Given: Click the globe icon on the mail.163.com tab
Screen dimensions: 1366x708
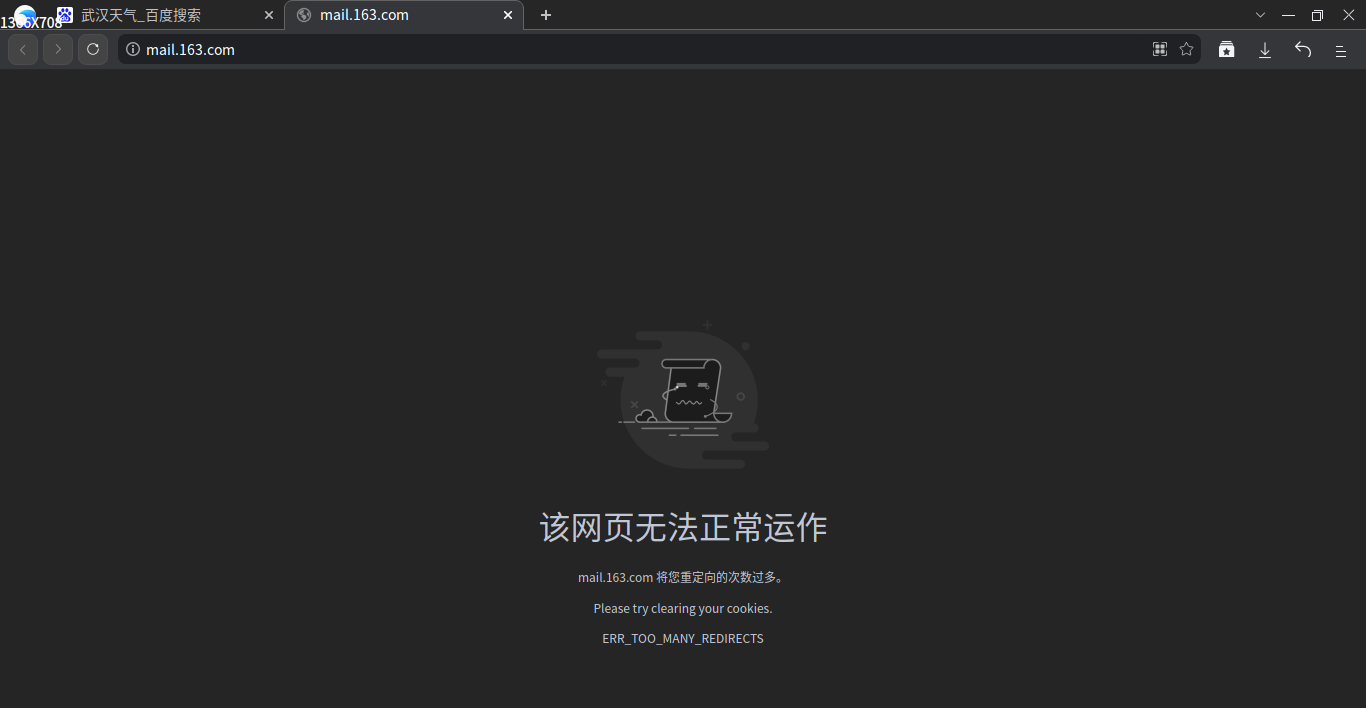Looking at the screenshot, I should 303,15.
